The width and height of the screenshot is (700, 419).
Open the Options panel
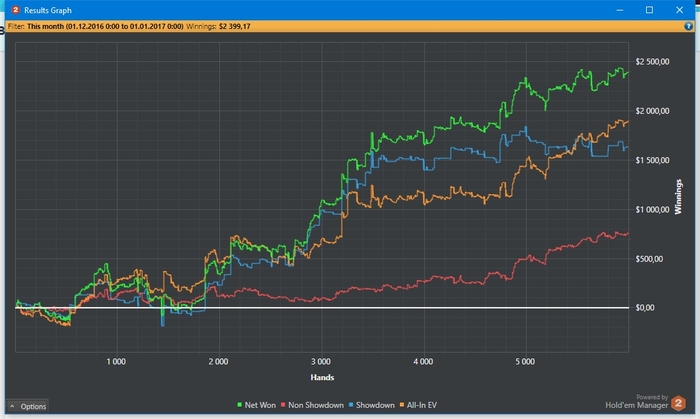click(28, 406)
